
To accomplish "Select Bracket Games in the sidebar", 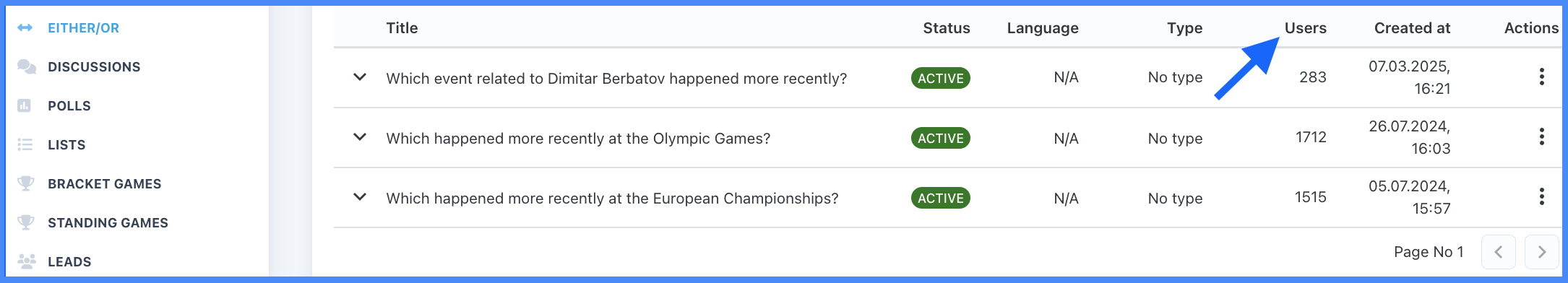I will point(105,184).
